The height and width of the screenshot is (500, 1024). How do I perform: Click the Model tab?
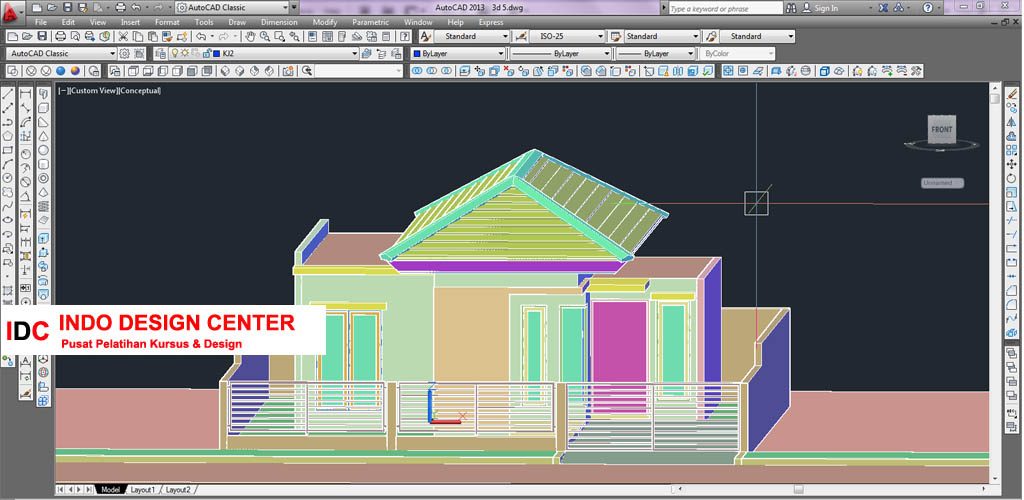click(x=110, y=490)
